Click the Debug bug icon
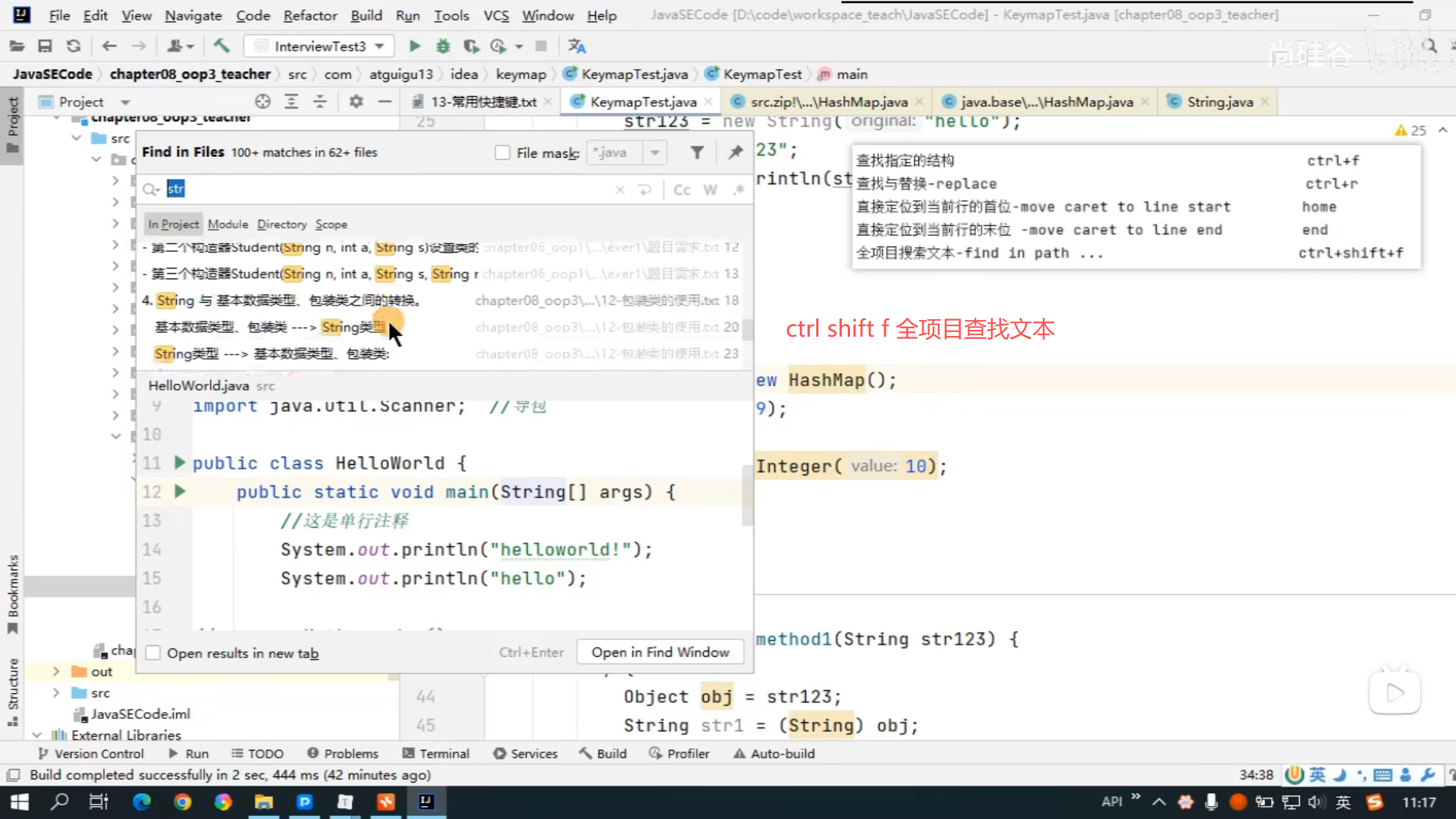 tap(443, 46)
